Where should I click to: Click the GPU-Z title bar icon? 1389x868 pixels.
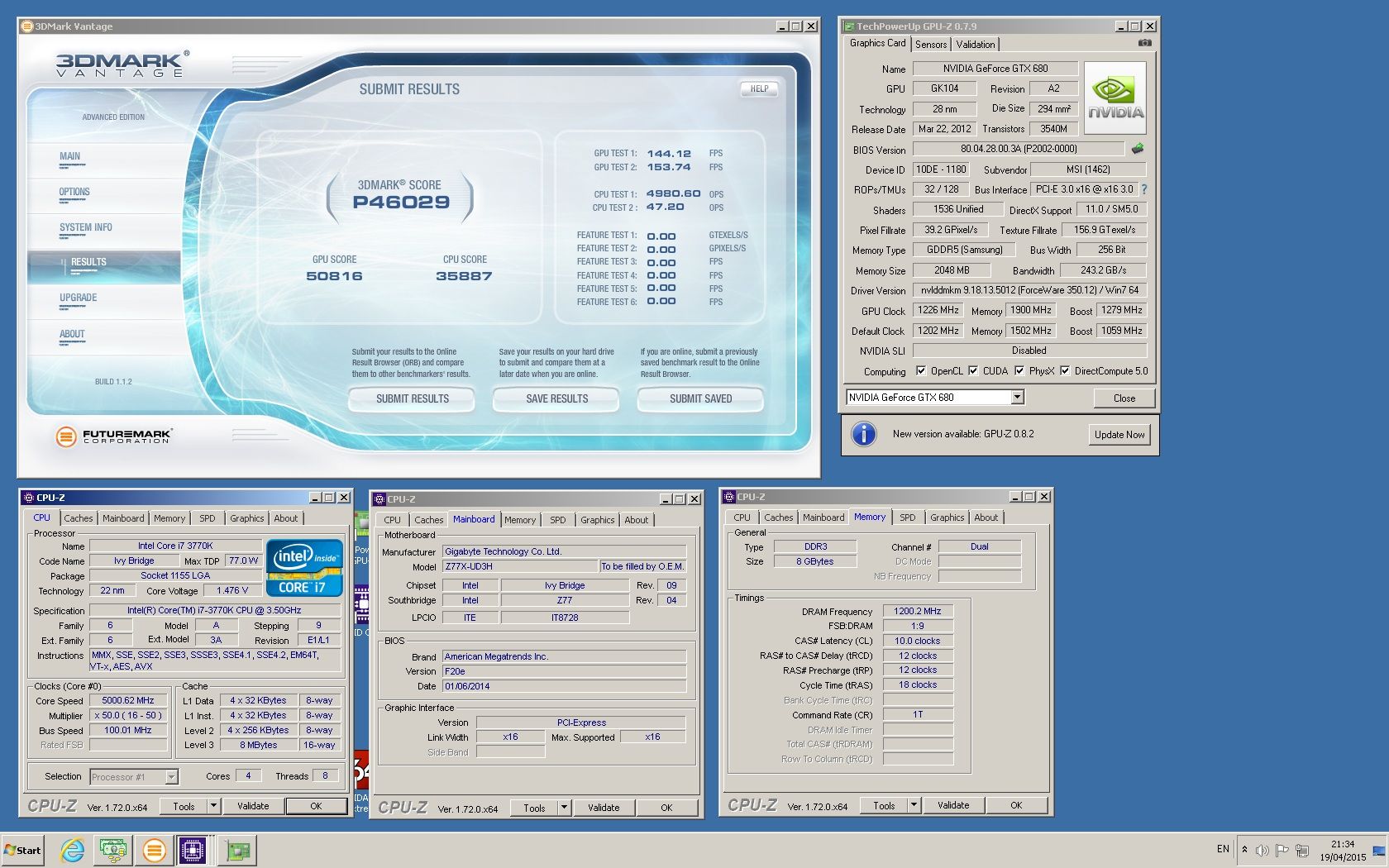pyautogui.click(x=848, y=26)
